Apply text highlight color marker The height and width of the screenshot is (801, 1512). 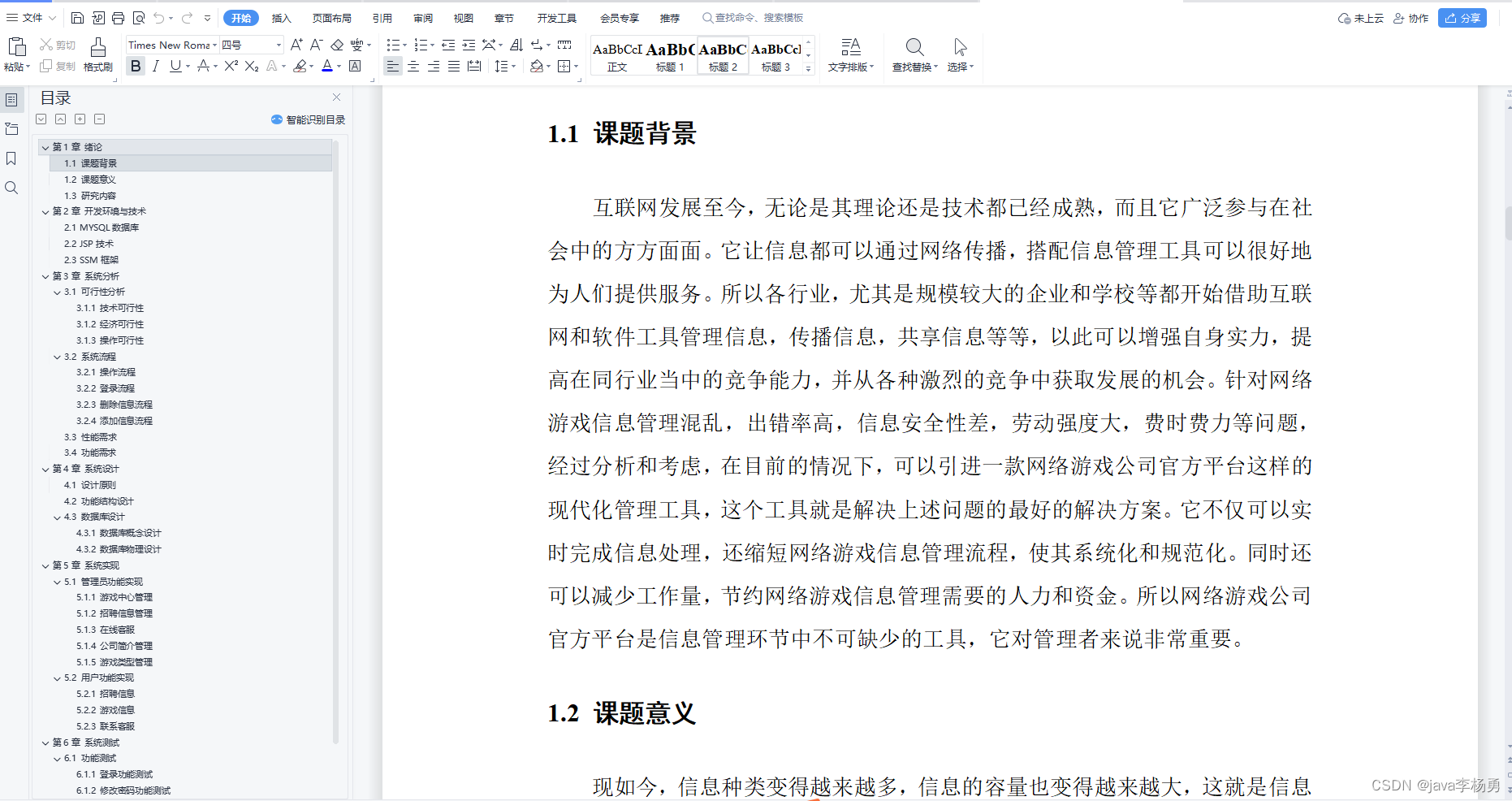click(300, 66)
